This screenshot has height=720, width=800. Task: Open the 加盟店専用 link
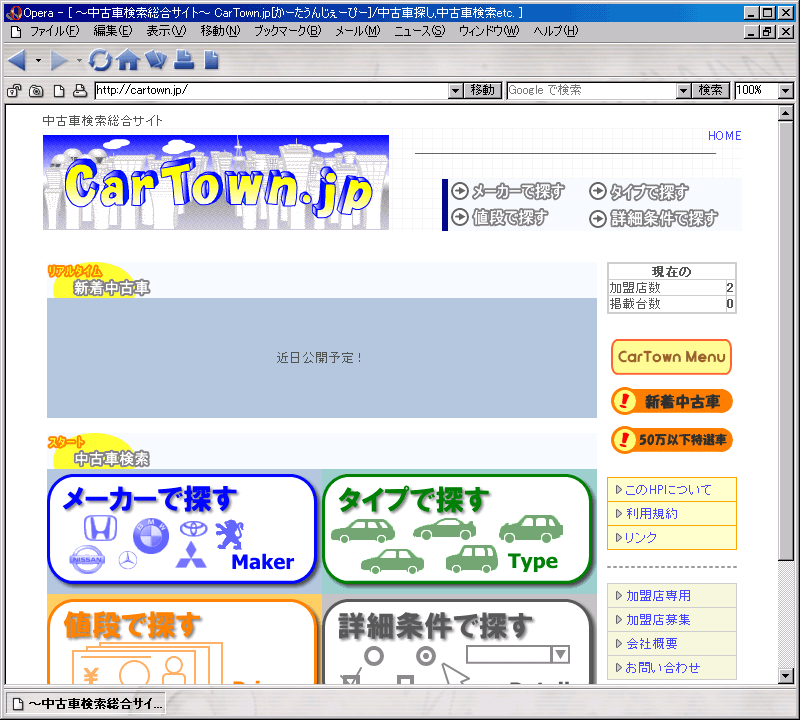point(658,595)
